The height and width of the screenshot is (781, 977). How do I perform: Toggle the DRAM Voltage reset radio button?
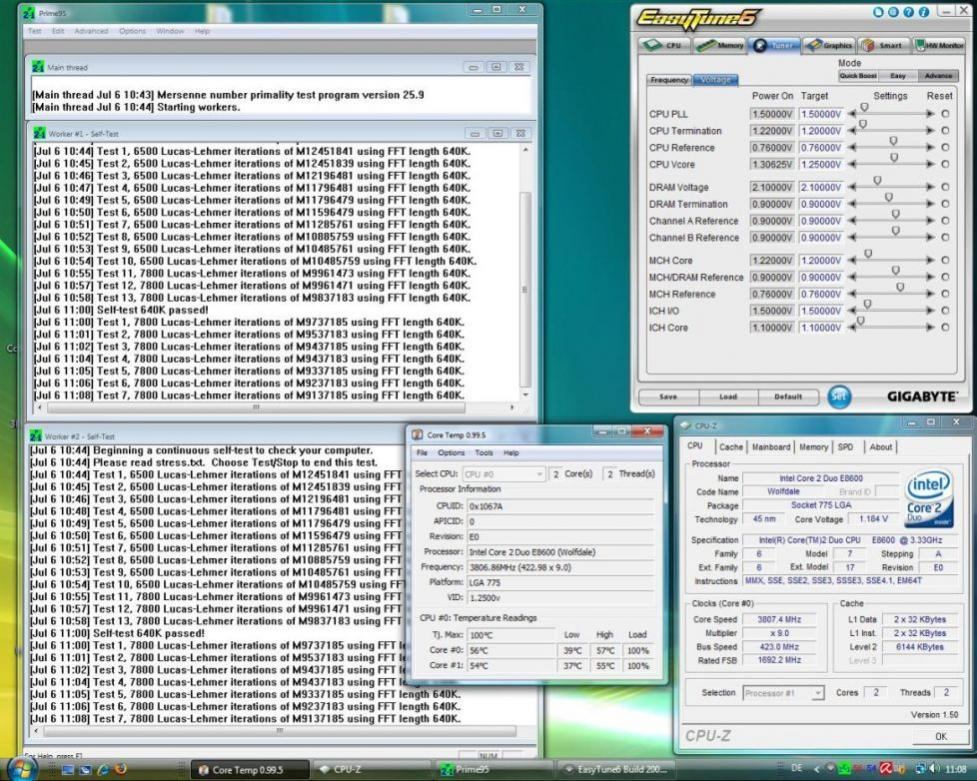point(945,187)
